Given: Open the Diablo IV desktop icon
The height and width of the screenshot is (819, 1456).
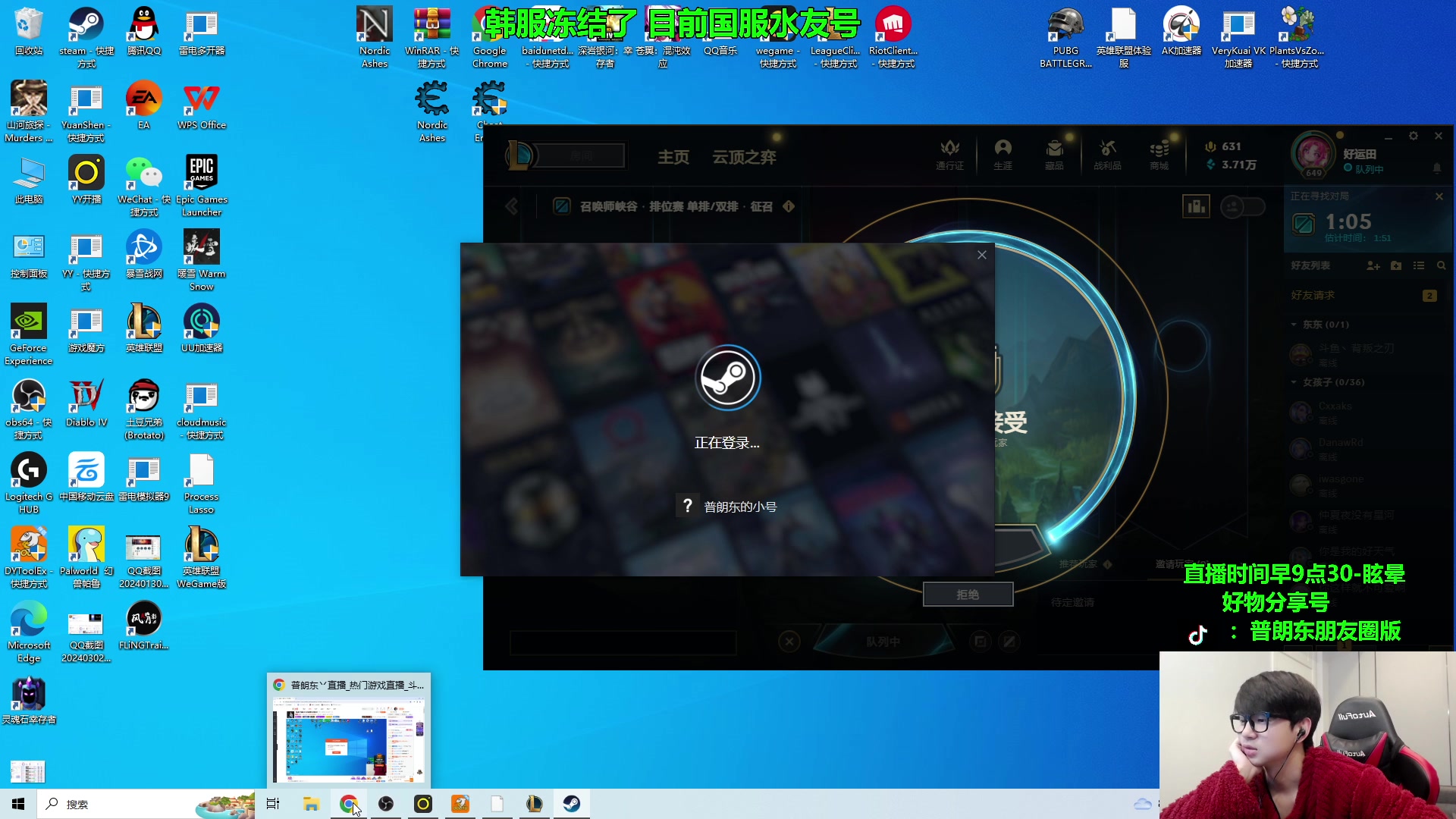Looking at the screenshot, I should tap(86, 403).
